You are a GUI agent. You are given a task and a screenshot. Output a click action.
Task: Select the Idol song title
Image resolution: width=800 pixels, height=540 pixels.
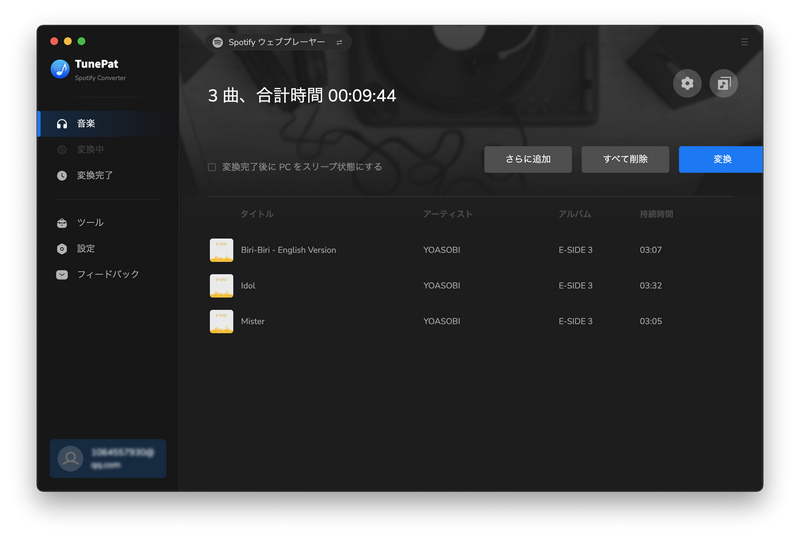pyautogui.click(x=248, y=286)
